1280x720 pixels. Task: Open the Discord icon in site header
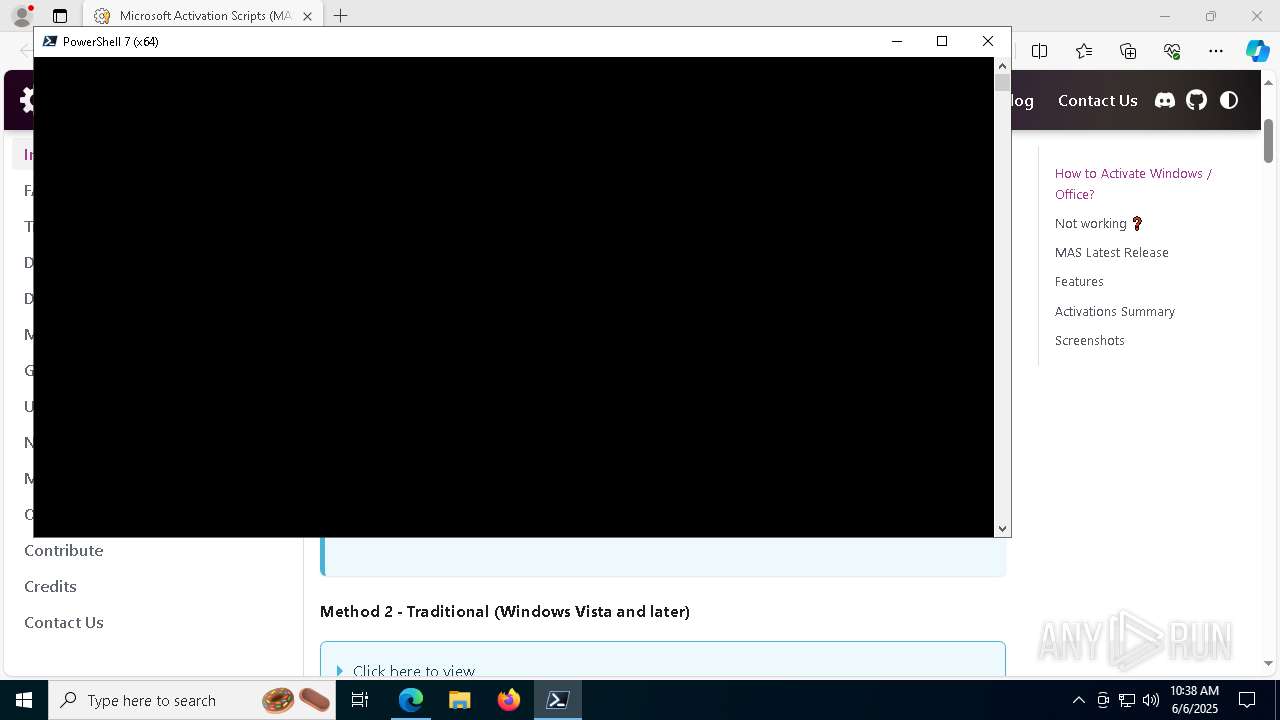click(x=1165, y=100)
